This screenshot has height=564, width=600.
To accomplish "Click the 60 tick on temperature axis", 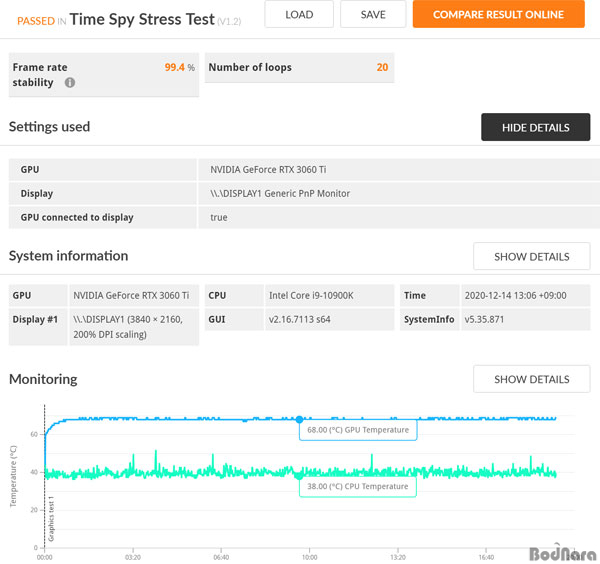I will pyautogui.click(x=34, y=434).
